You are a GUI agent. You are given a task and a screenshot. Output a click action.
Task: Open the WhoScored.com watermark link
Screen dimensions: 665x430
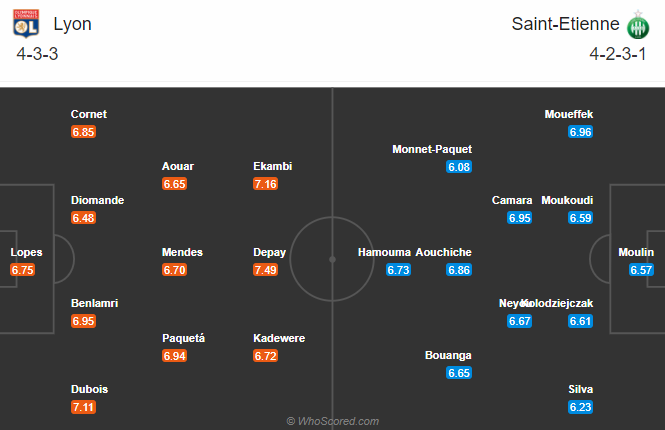point(332,421)
